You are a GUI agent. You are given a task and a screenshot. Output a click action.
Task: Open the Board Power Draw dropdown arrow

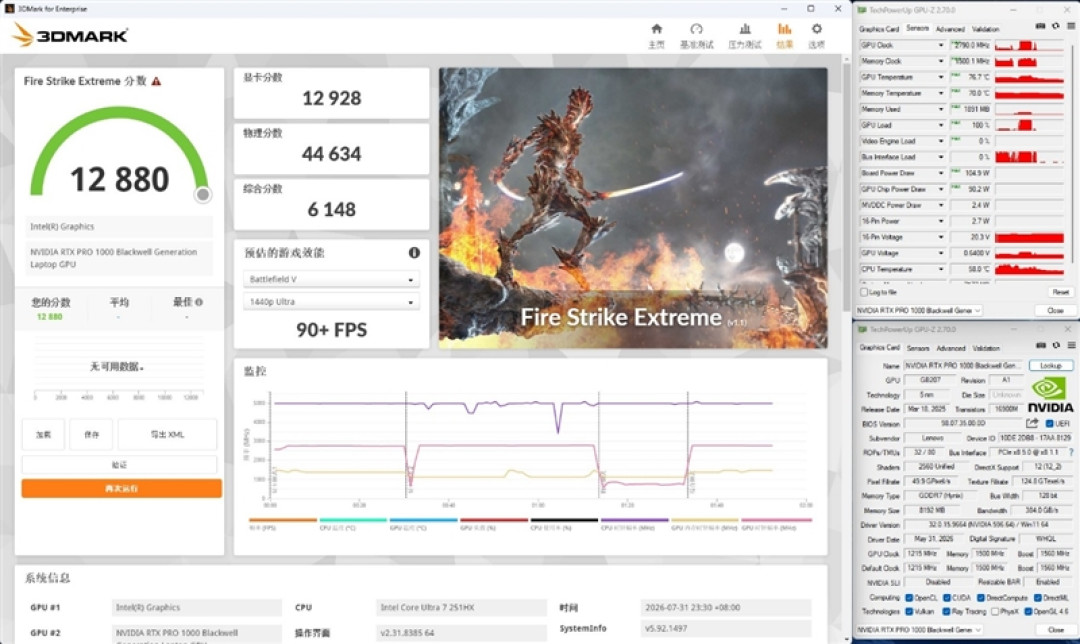[941, 174]
